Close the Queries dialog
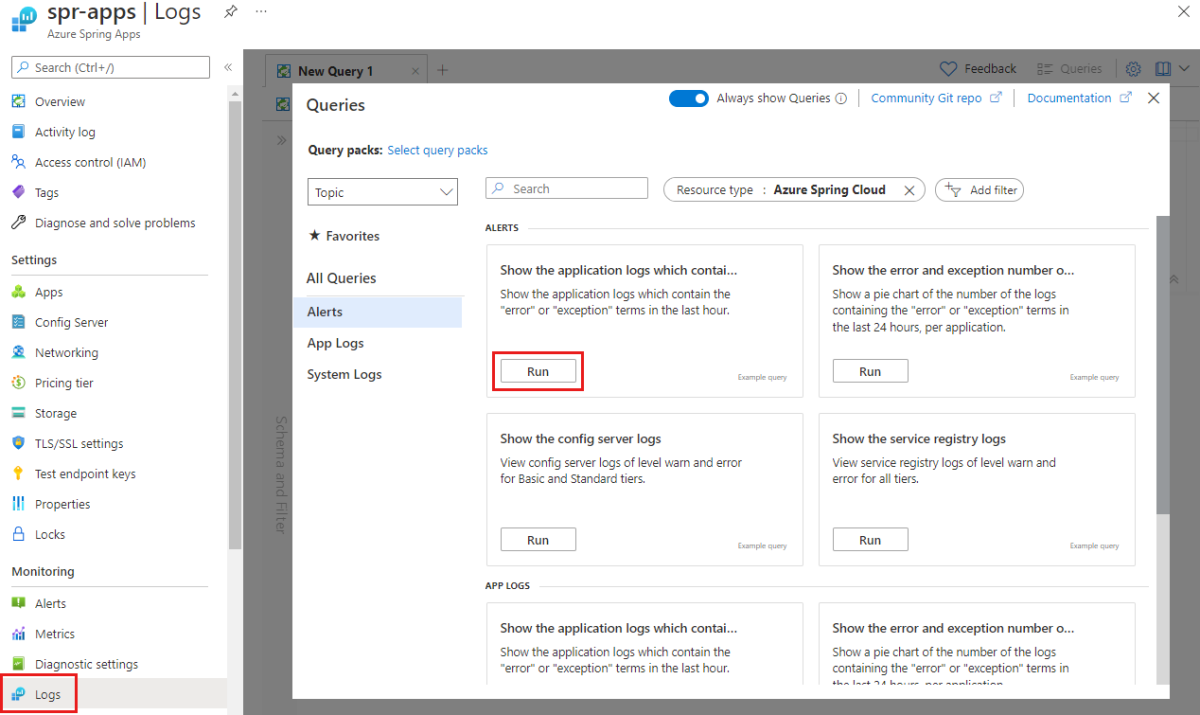Screen dimensions: 1200x715 [1153, 98]
